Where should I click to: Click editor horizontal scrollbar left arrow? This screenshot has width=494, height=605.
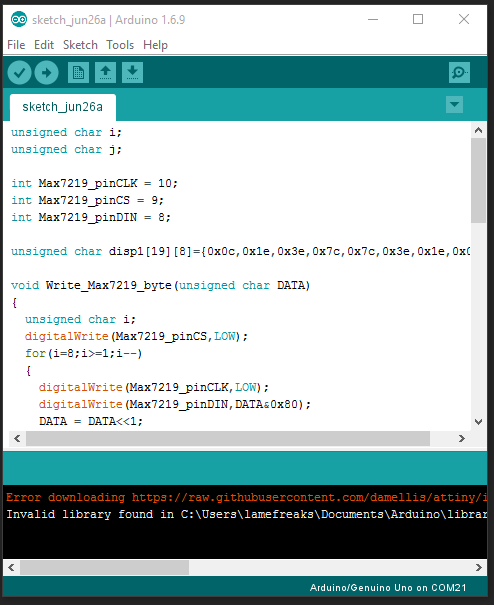(x=17, y=439)
